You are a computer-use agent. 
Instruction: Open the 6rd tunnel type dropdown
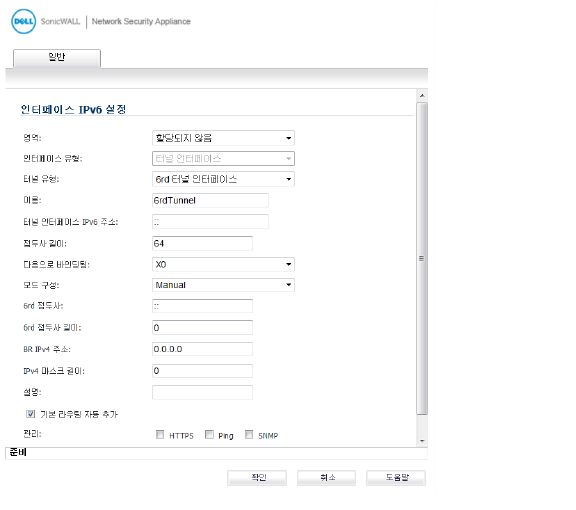223,179
